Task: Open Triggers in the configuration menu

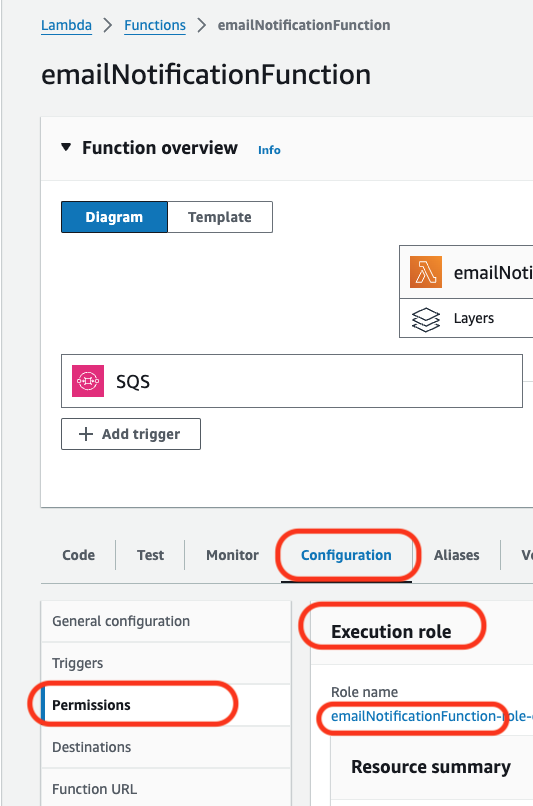Action: click(x=166, y=663)
